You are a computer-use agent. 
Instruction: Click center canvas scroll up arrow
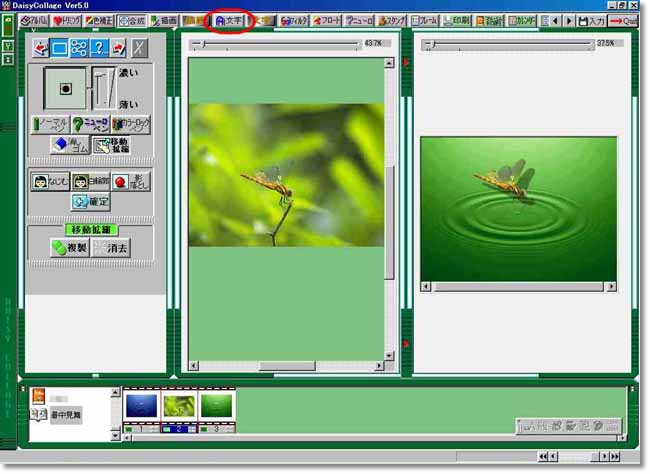(x=388, y=63)
